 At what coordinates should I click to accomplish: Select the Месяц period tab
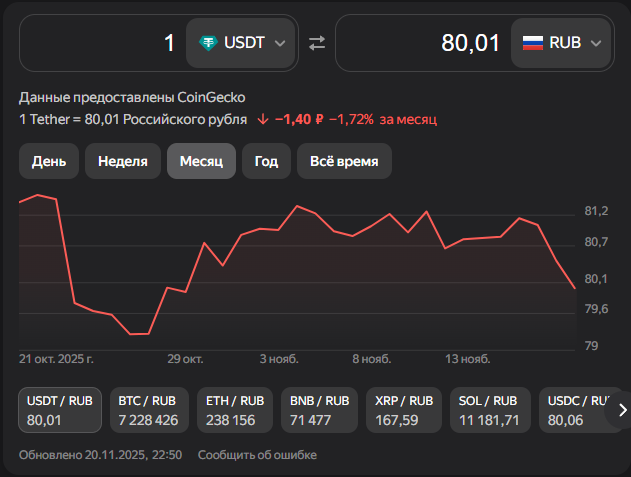(x=201, y=161)
